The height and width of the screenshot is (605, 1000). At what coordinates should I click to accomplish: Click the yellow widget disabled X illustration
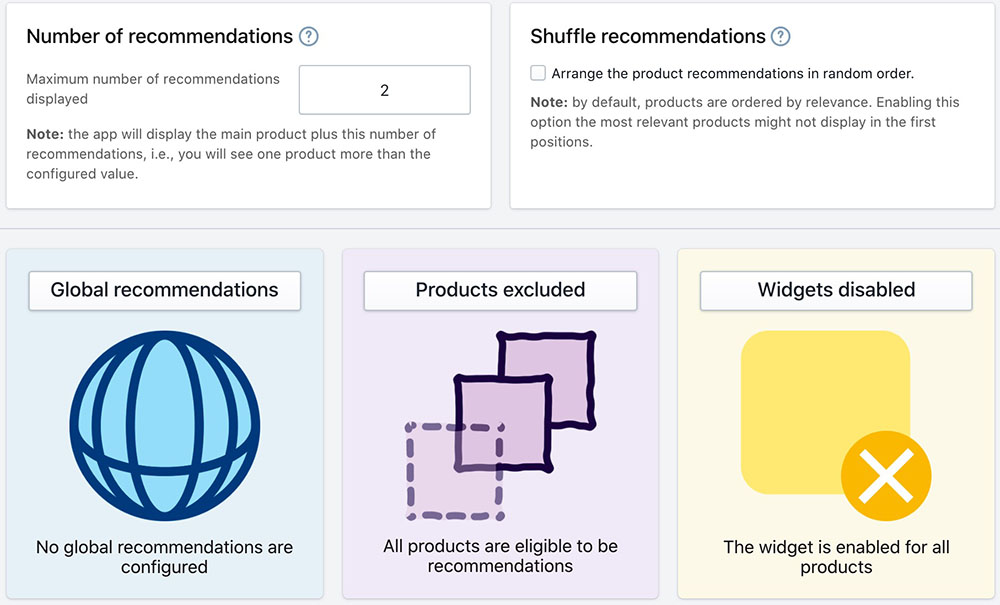[835, 425]
